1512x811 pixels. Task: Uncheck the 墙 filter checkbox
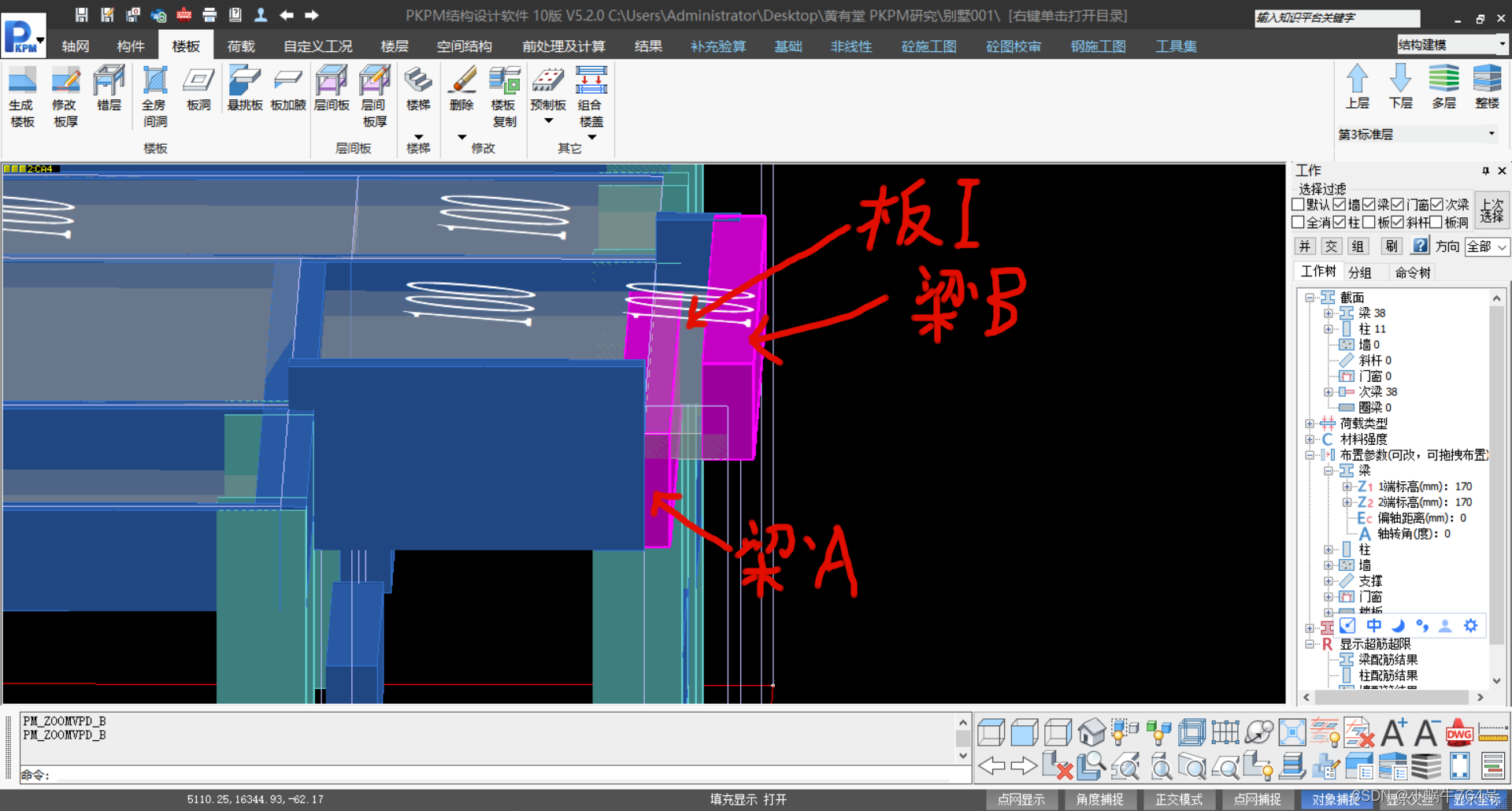1340,205
